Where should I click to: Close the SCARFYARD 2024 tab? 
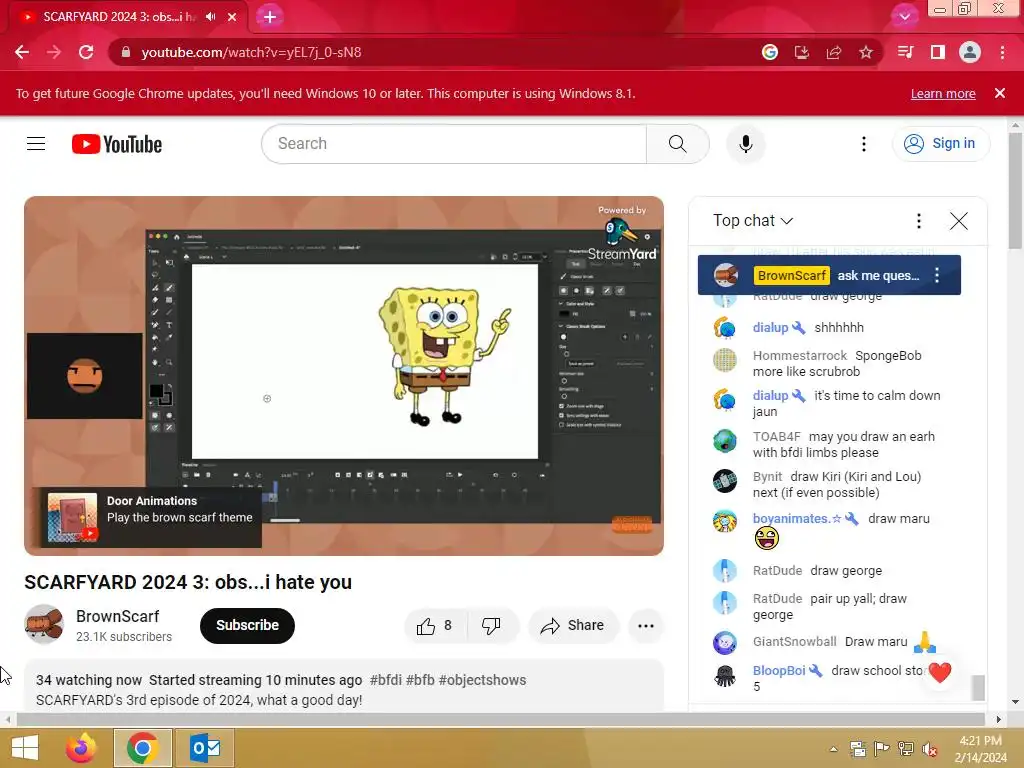(x=232, y=17)
